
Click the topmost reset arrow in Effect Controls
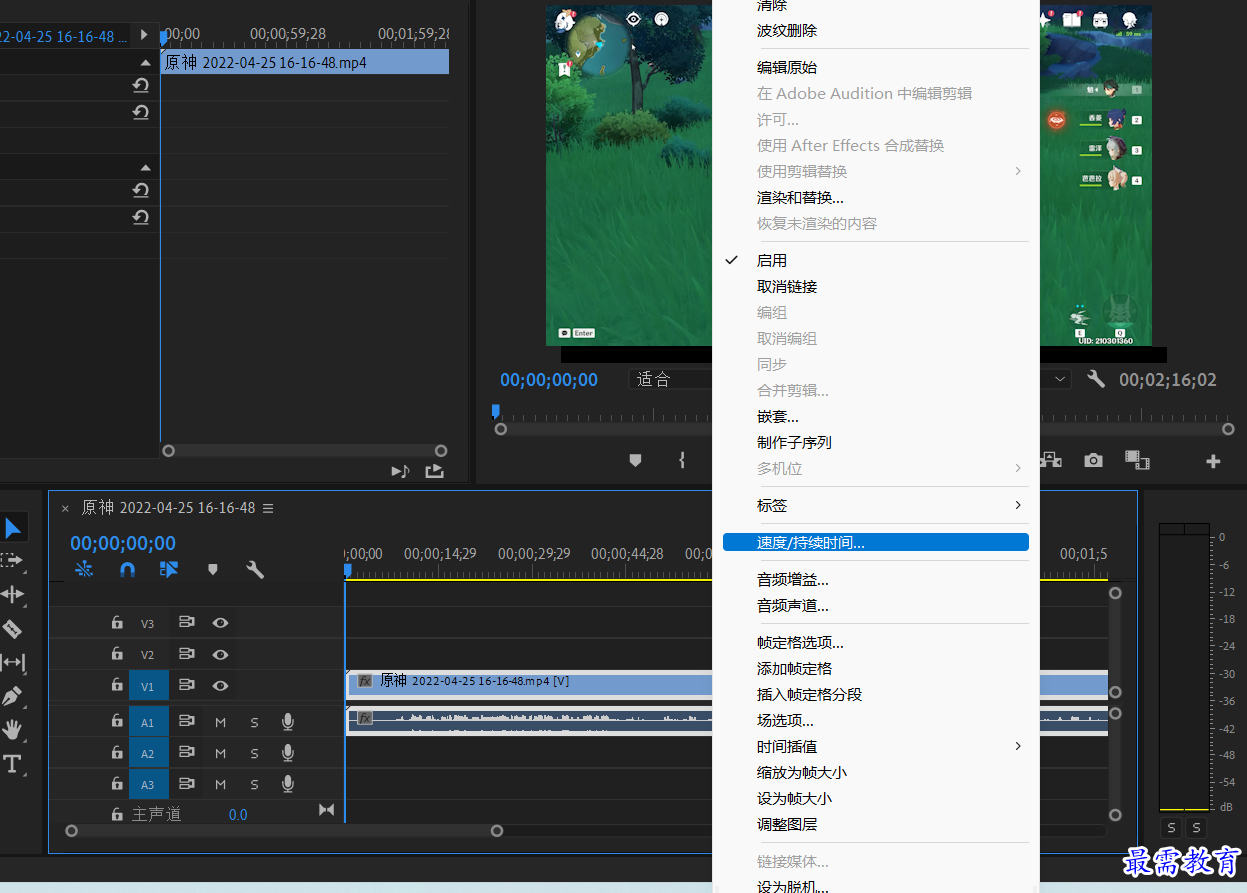coord(141,86)
